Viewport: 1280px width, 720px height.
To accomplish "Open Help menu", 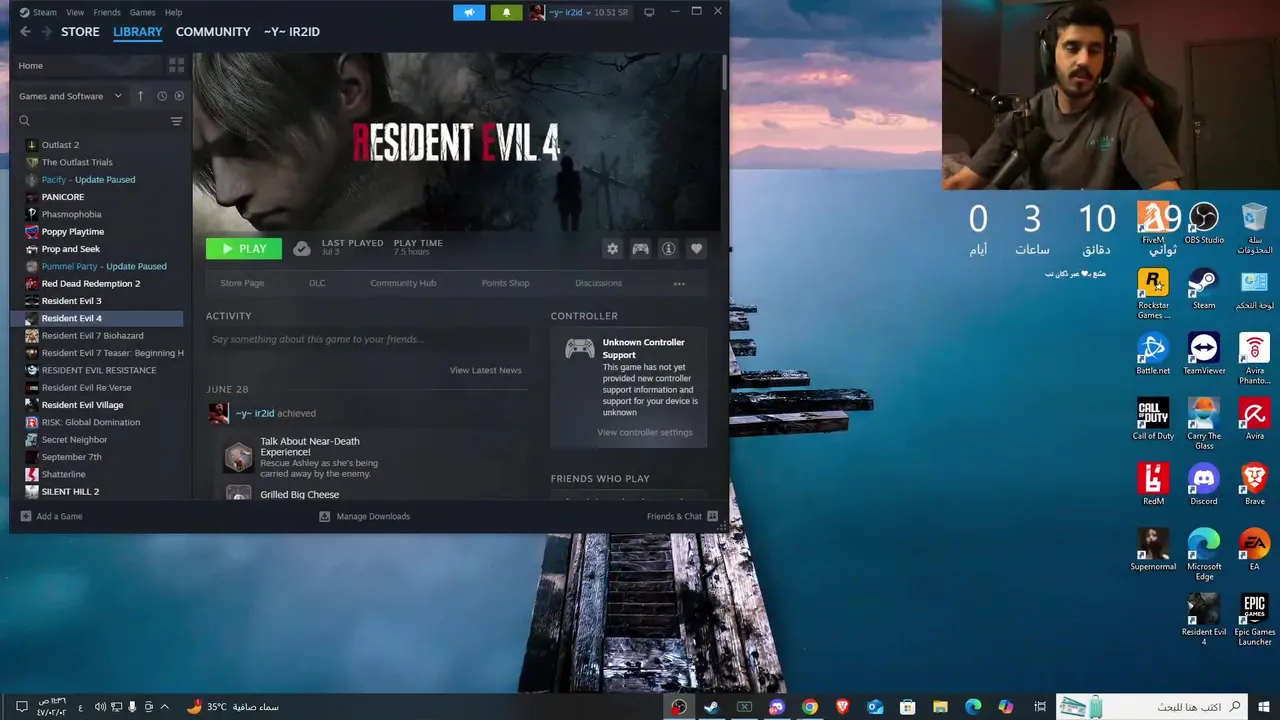I will [x=173, y=12].
